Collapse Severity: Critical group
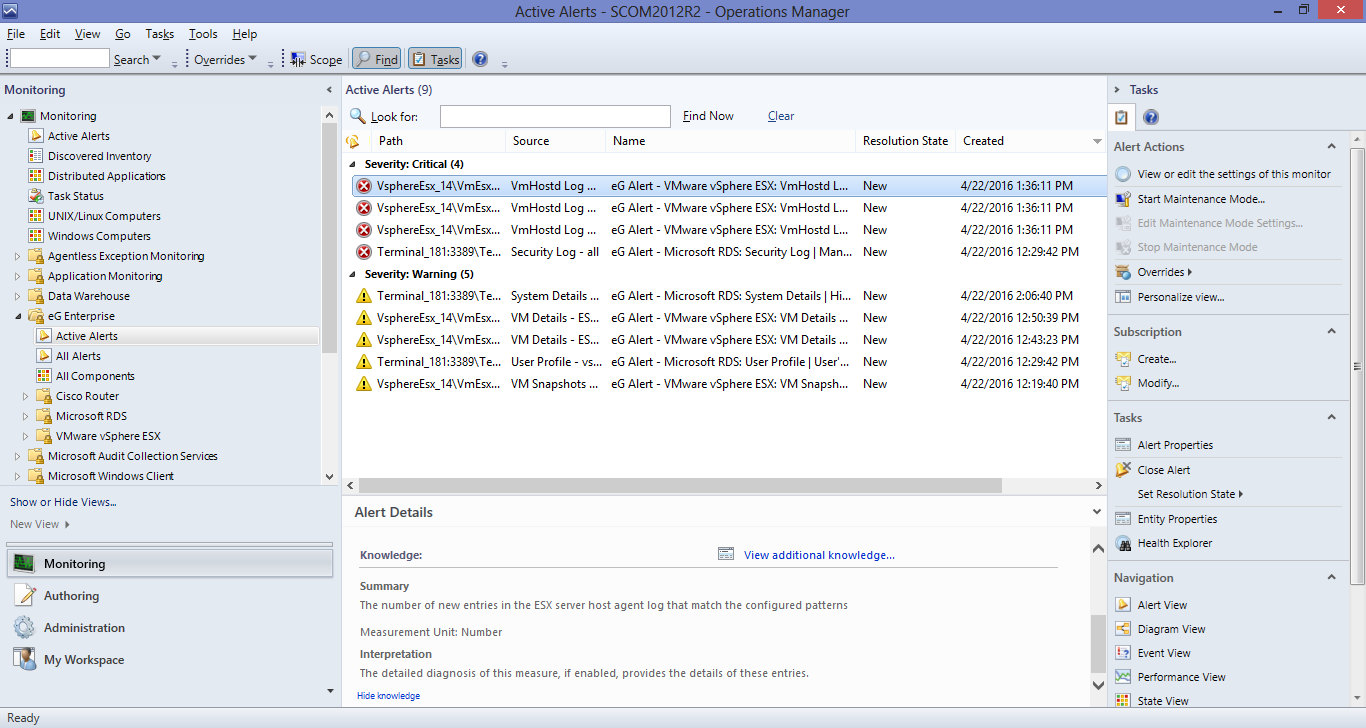The height and width of the screenshot is (728, 1366). [x=352, y=164]
